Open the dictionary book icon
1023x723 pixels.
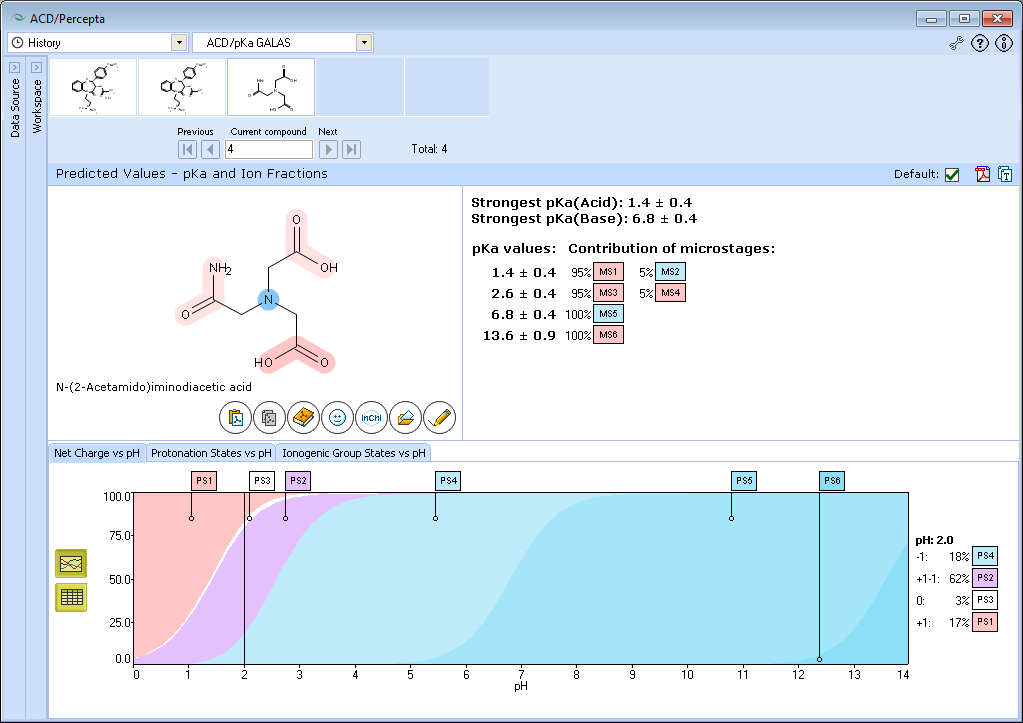tap(303, 418)
